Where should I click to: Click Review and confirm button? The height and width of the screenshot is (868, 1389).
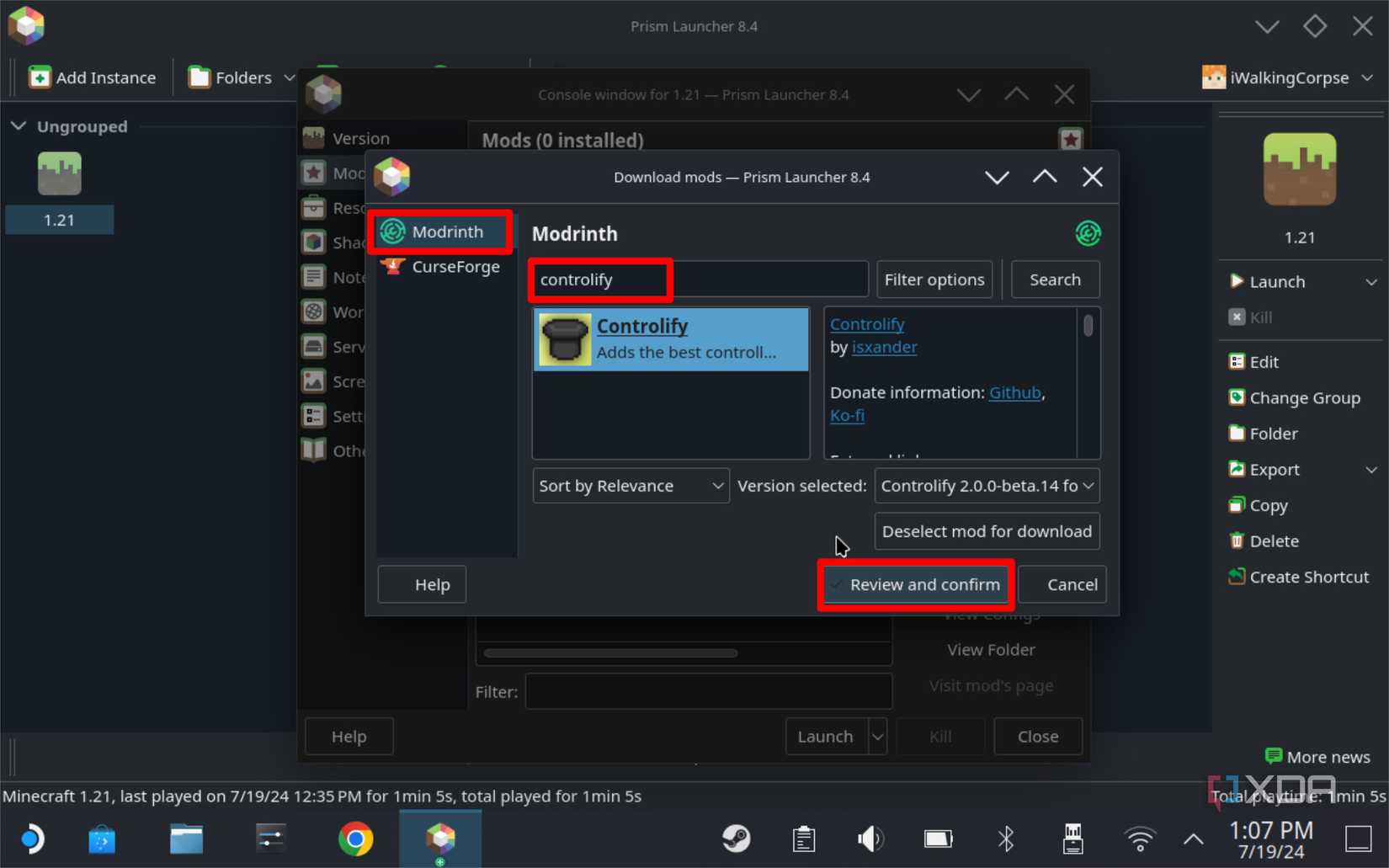916,584
